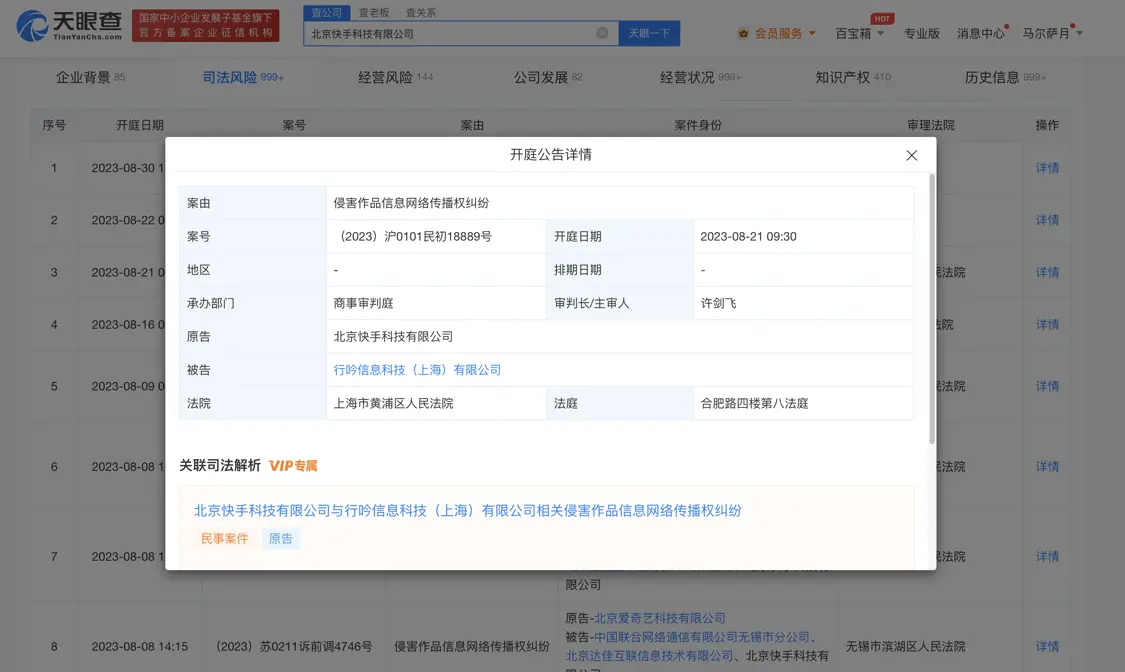
Task: Switch to 知识产权 tab
Action: point(852,77)
